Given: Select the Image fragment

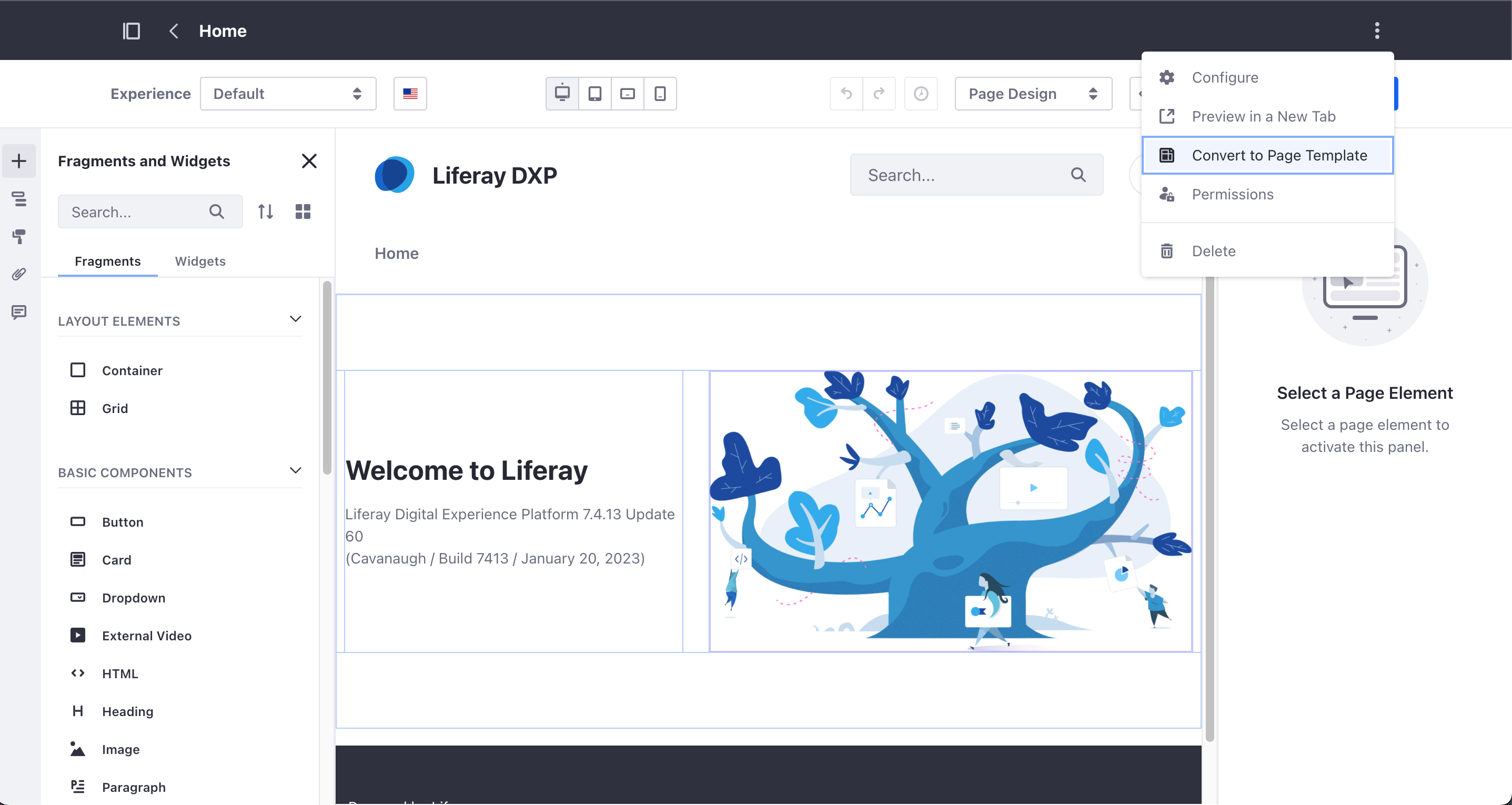Looking at the screenshot, I should [x=179, y=749].
